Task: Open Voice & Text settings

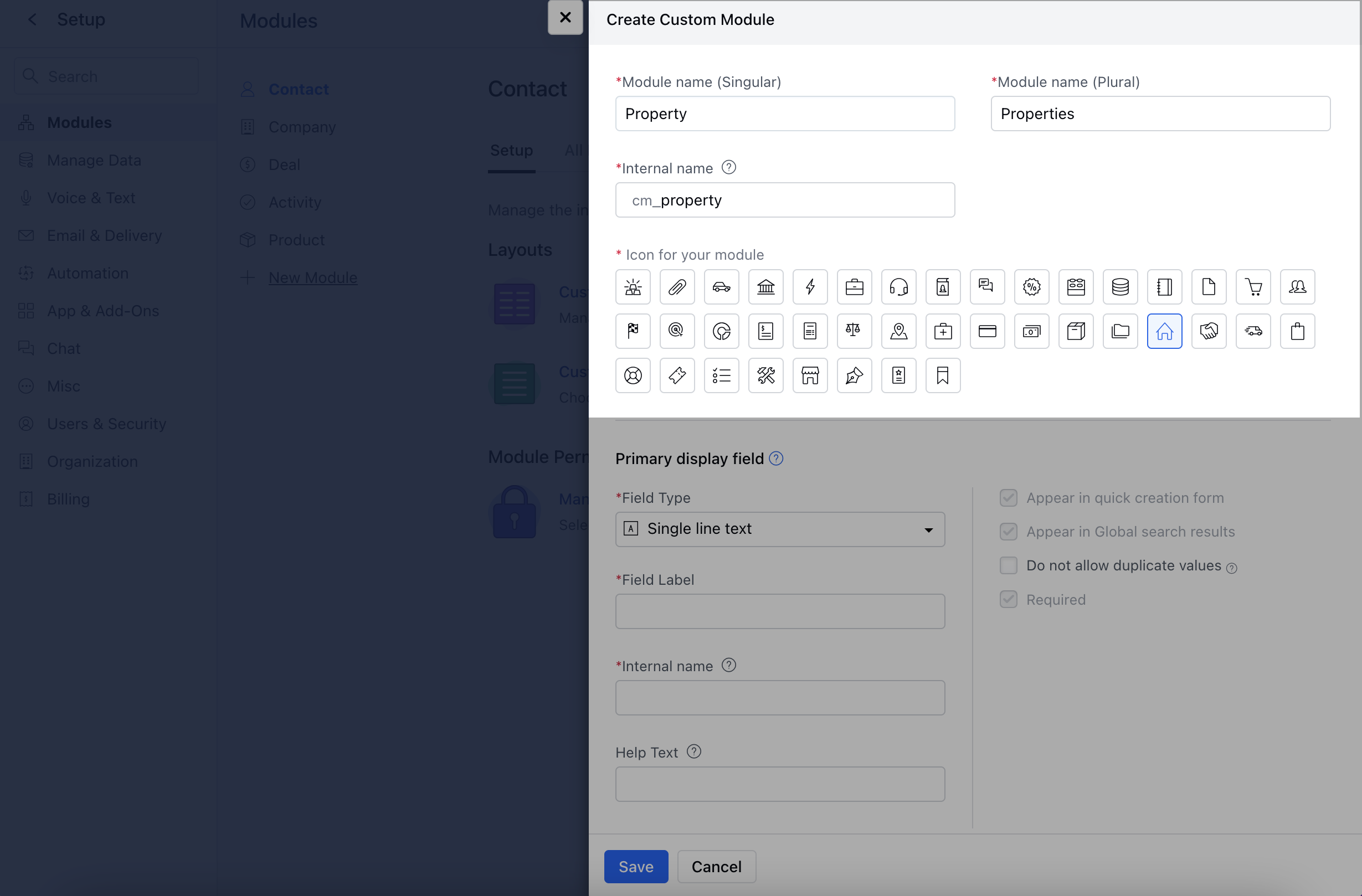Action: coord(91,198)
